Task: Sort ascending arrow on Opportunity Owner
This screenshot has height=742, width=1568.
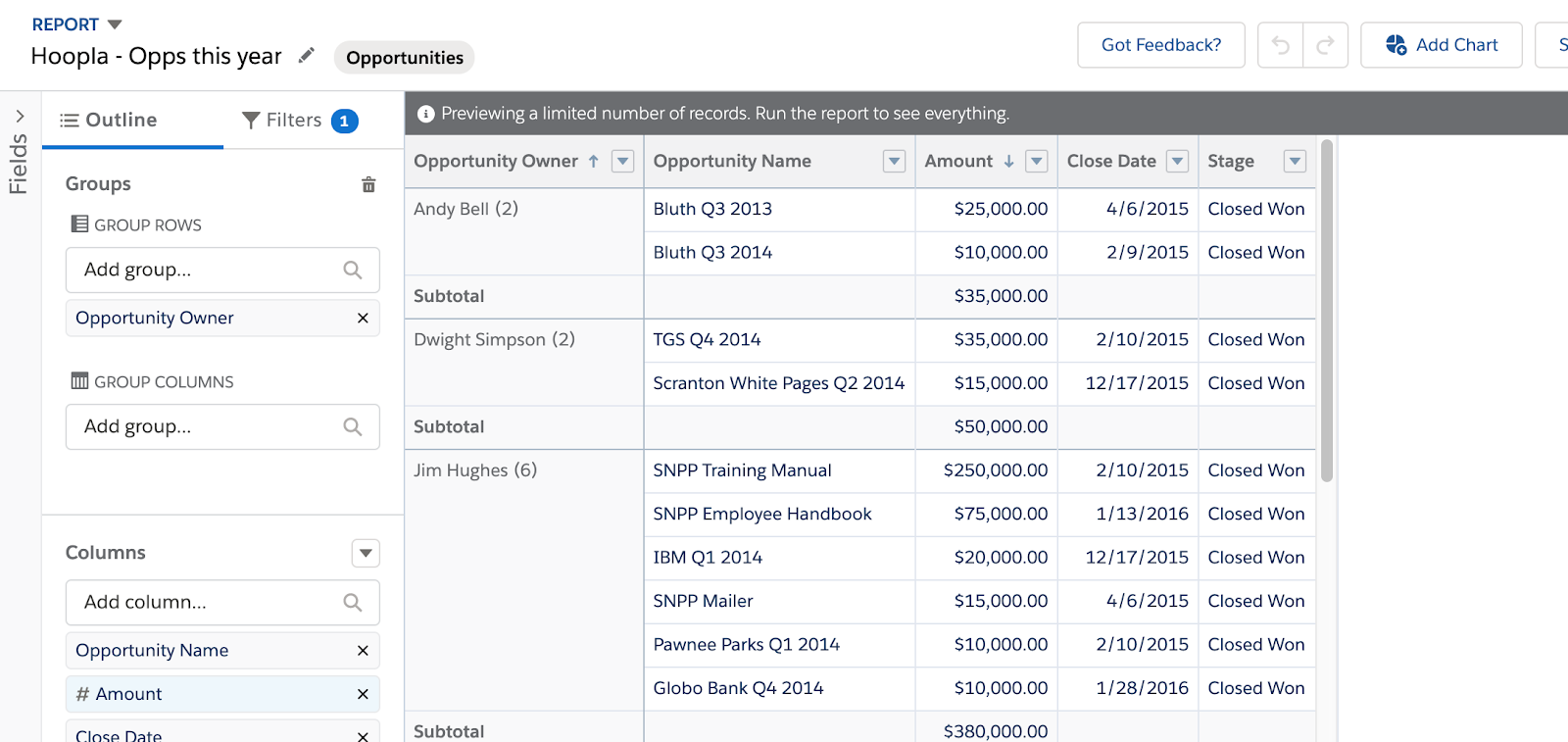Action: (x=594, y=162)
